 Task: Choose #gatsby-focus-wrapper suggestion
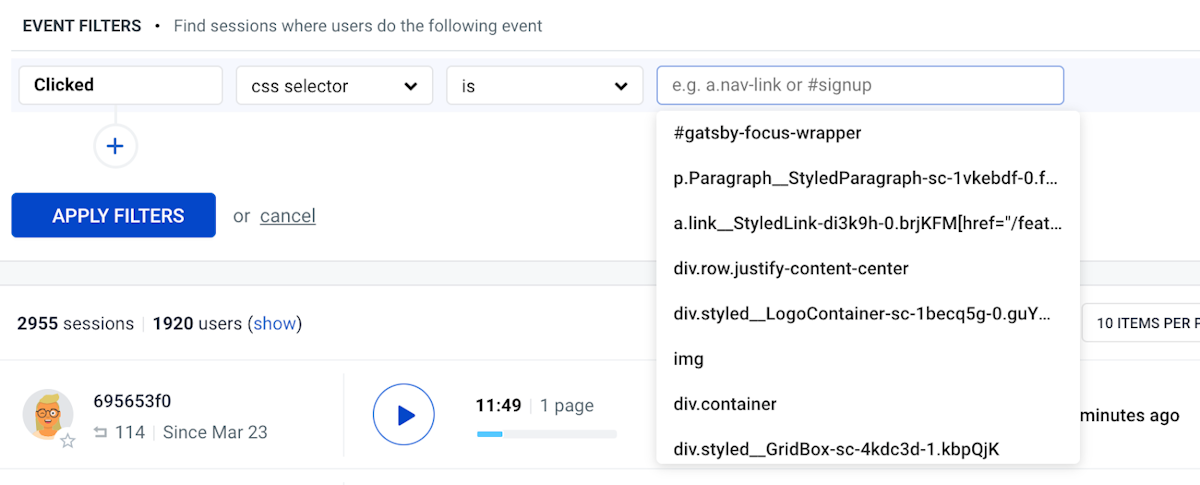pos(868,133)
